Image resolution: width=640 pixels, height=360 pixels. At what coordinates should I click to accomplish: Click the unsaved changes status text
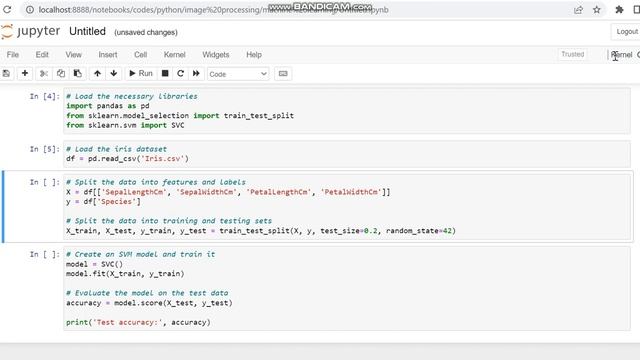pos(146,32)
